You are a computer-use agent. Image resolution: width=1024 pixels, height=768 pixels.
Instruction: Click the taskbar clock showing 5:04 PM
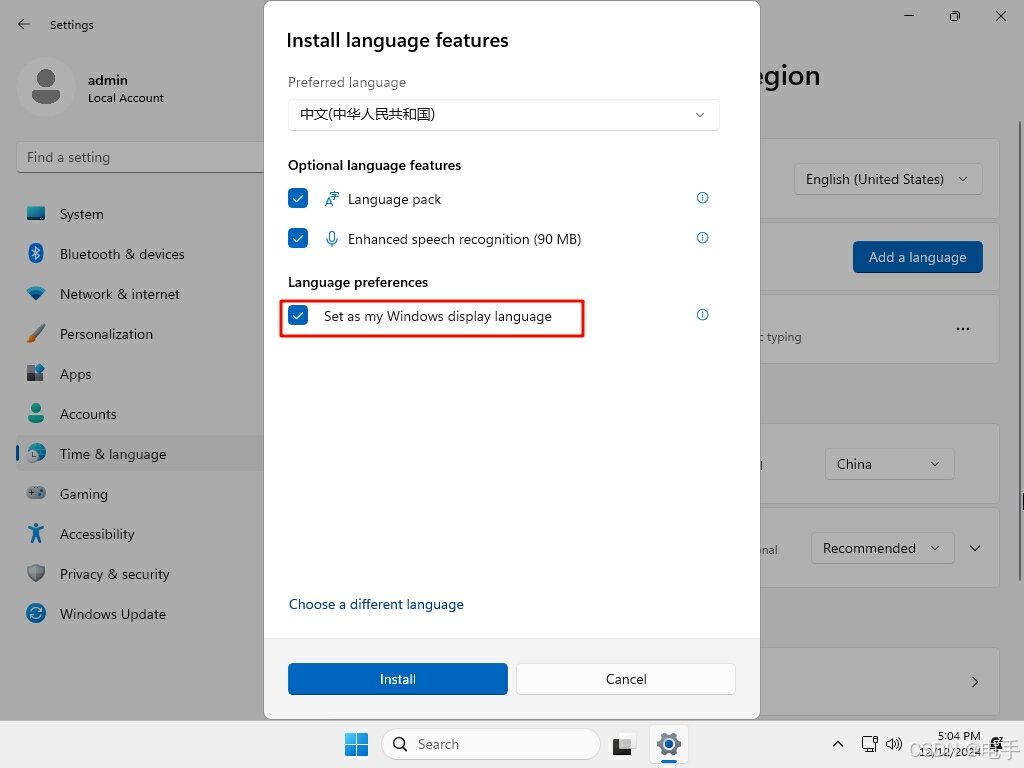tap(950, 744)
